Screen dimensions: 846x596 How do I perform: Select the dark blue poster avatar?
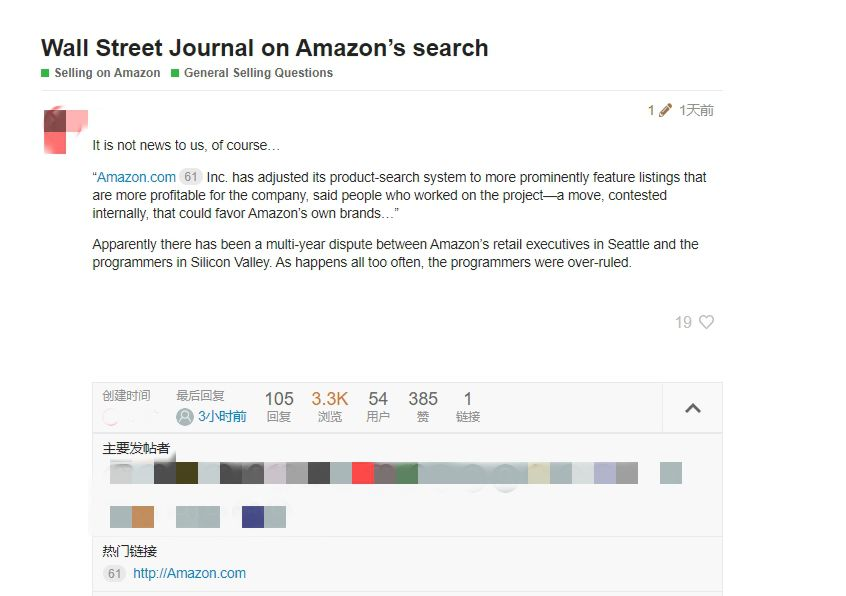pyautogui.click(x=253, y=517)
